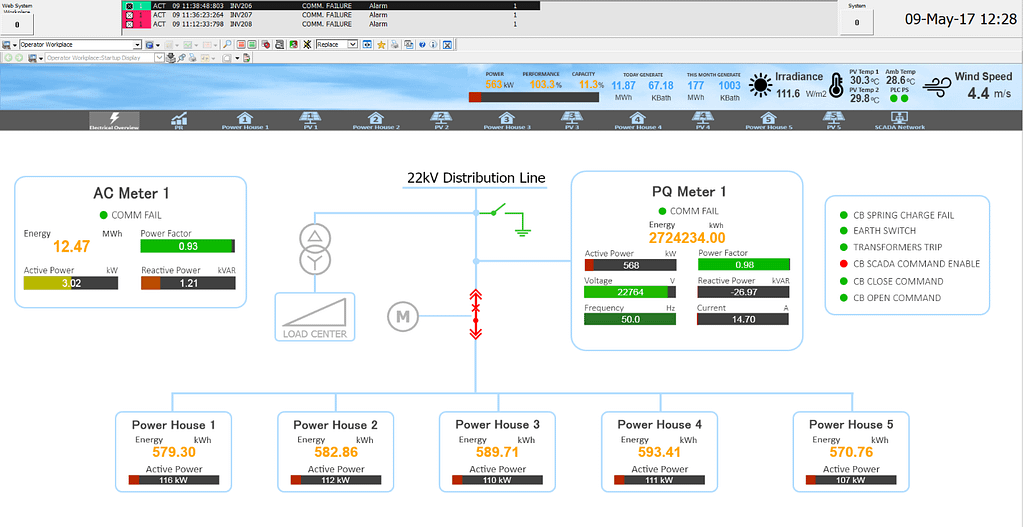Select the transformer symbol on diagram
This screenshot has width=1024, height=527.
tap(316, 248)
